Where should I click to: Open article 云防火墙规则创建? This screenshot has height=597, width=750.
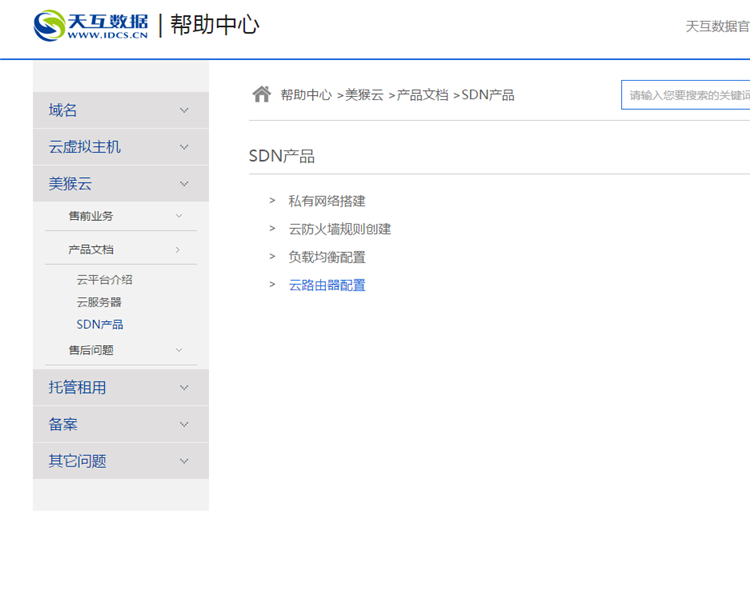coord(340,229)
